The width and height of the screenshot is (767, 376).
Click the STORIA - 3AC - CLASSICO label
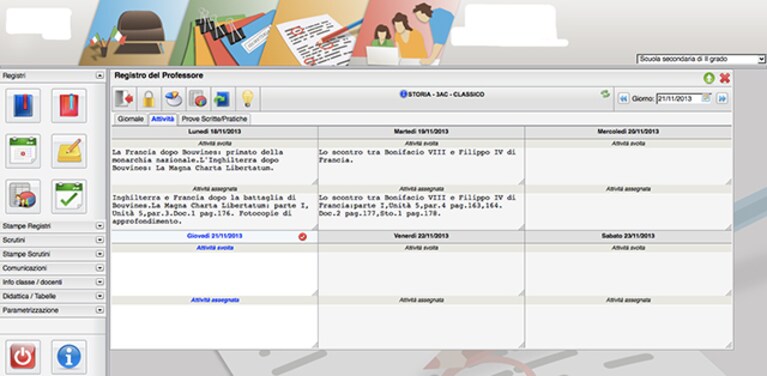[446, 94]
